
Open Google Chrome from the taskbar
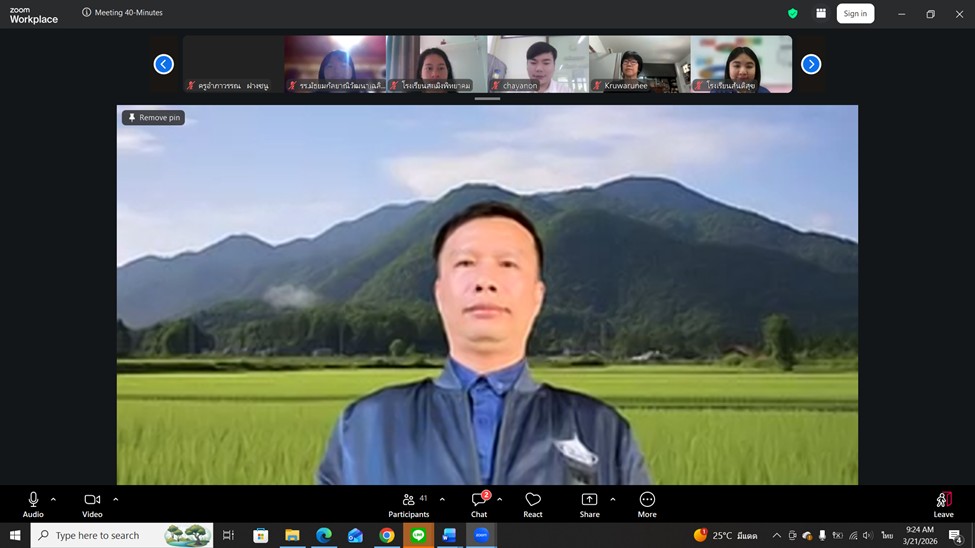pyautogui.click(x=386, y=536)
